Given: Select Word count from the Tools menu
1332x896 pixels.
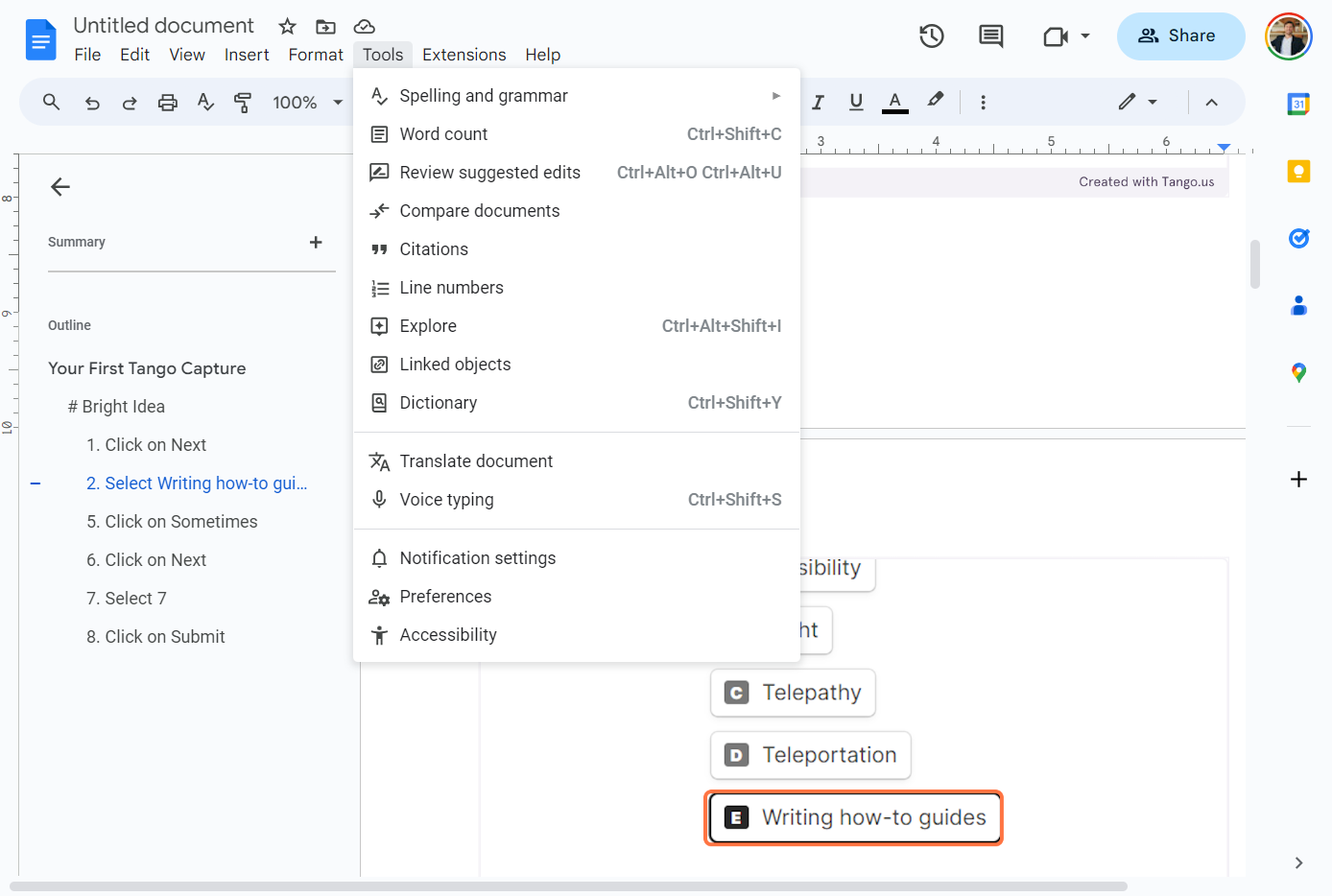Looking at the screenshot, I should pos(577,134).
